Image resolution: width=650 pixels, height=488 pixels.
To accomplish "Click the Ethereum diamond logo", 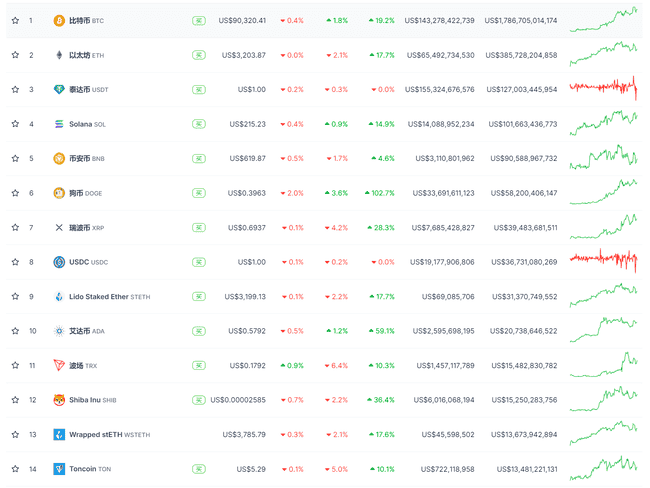I will (59, 55).
